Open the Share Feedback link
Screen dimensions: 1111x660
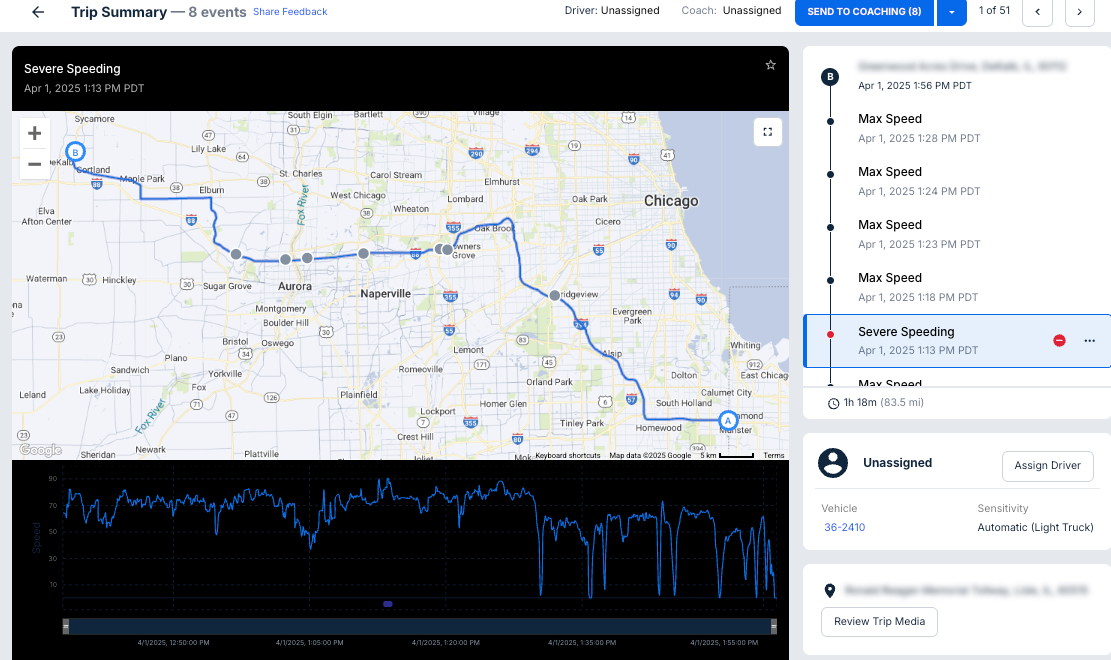290,12
